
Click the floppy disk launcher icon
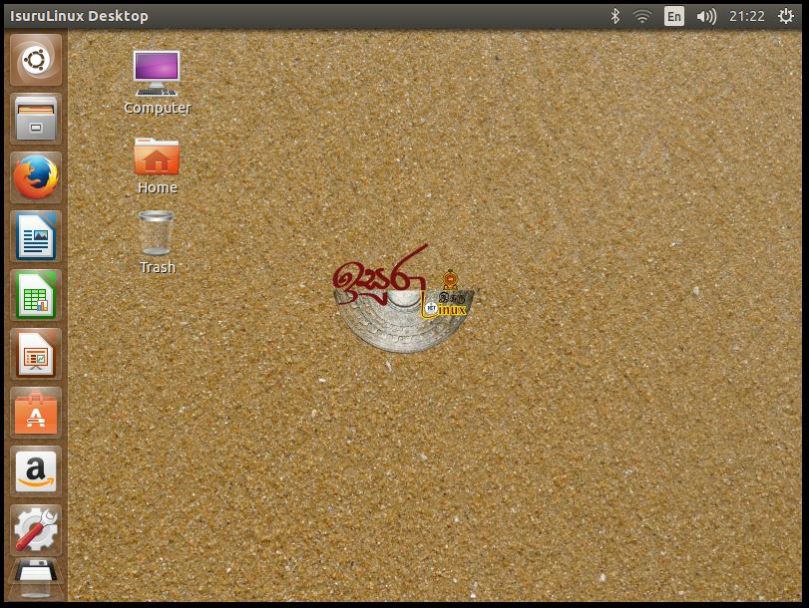click(x=35, y=580)
